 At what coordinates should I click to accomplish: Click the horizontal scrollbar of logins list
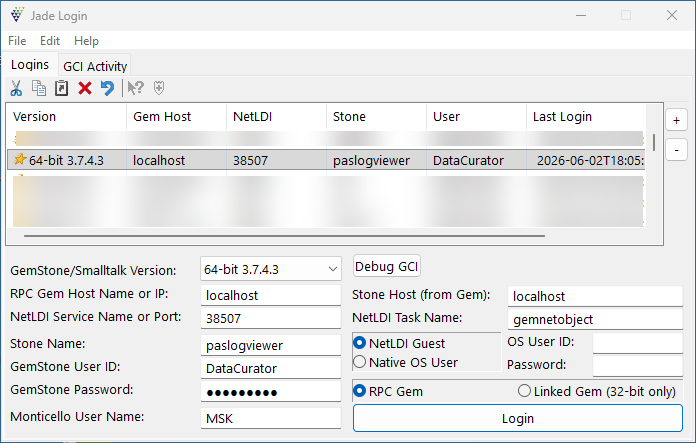pos(284,236)
